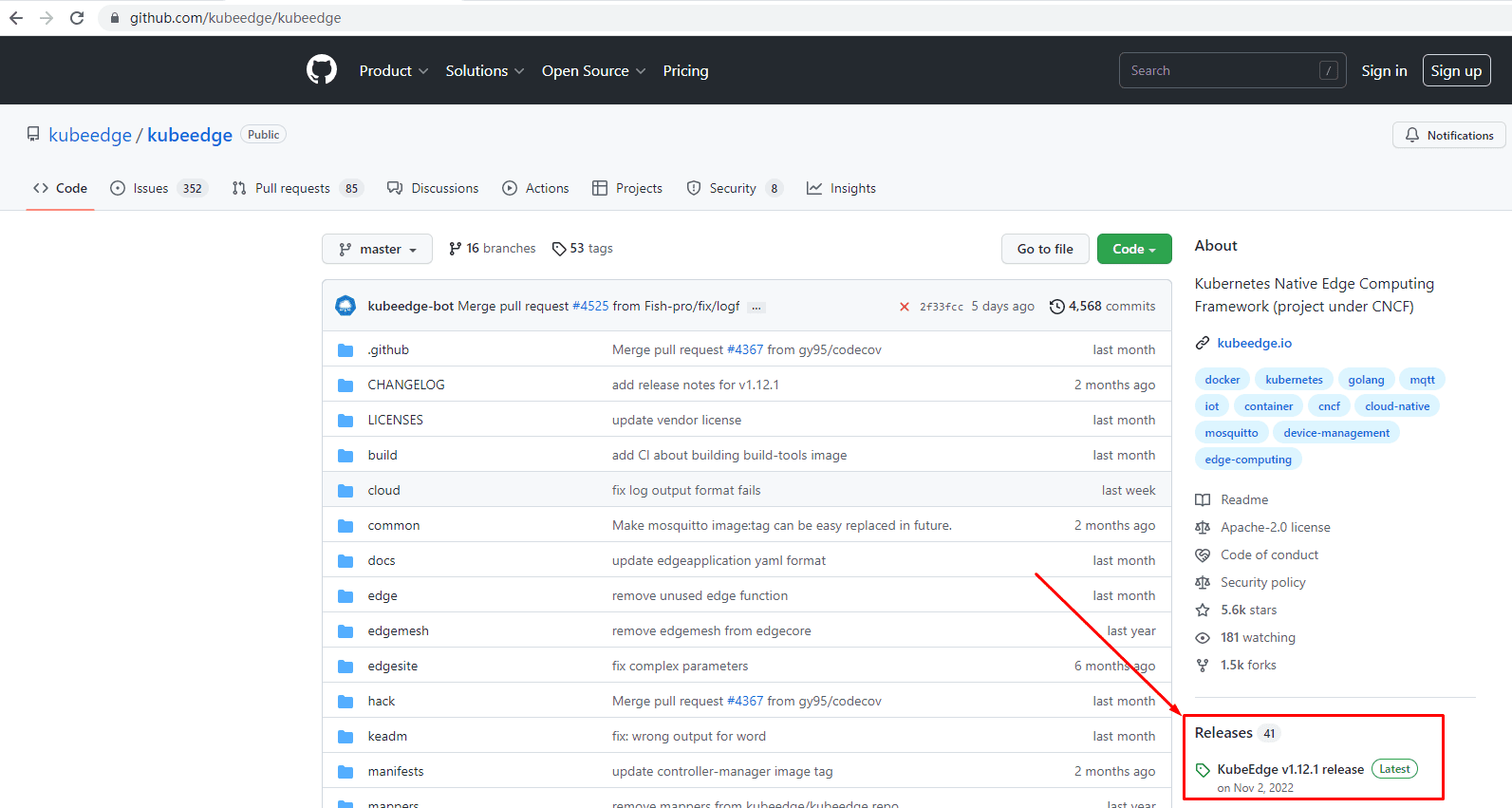Expand the Solutions menu
This screenshot has width=1512, height=808.
(x=485, y=71)
